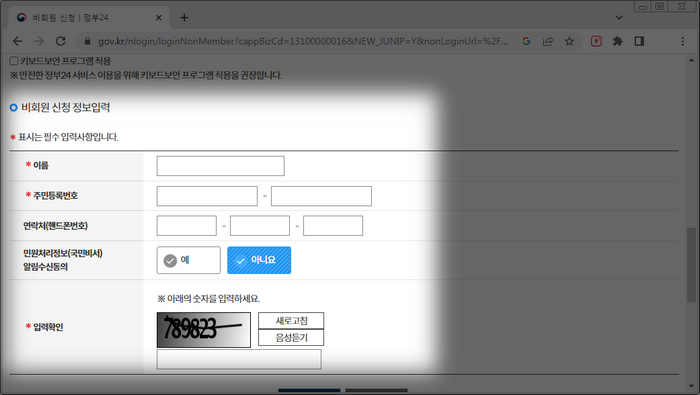The image size is (700, 395).
Task: Click the share page icon
Action: 548,42
